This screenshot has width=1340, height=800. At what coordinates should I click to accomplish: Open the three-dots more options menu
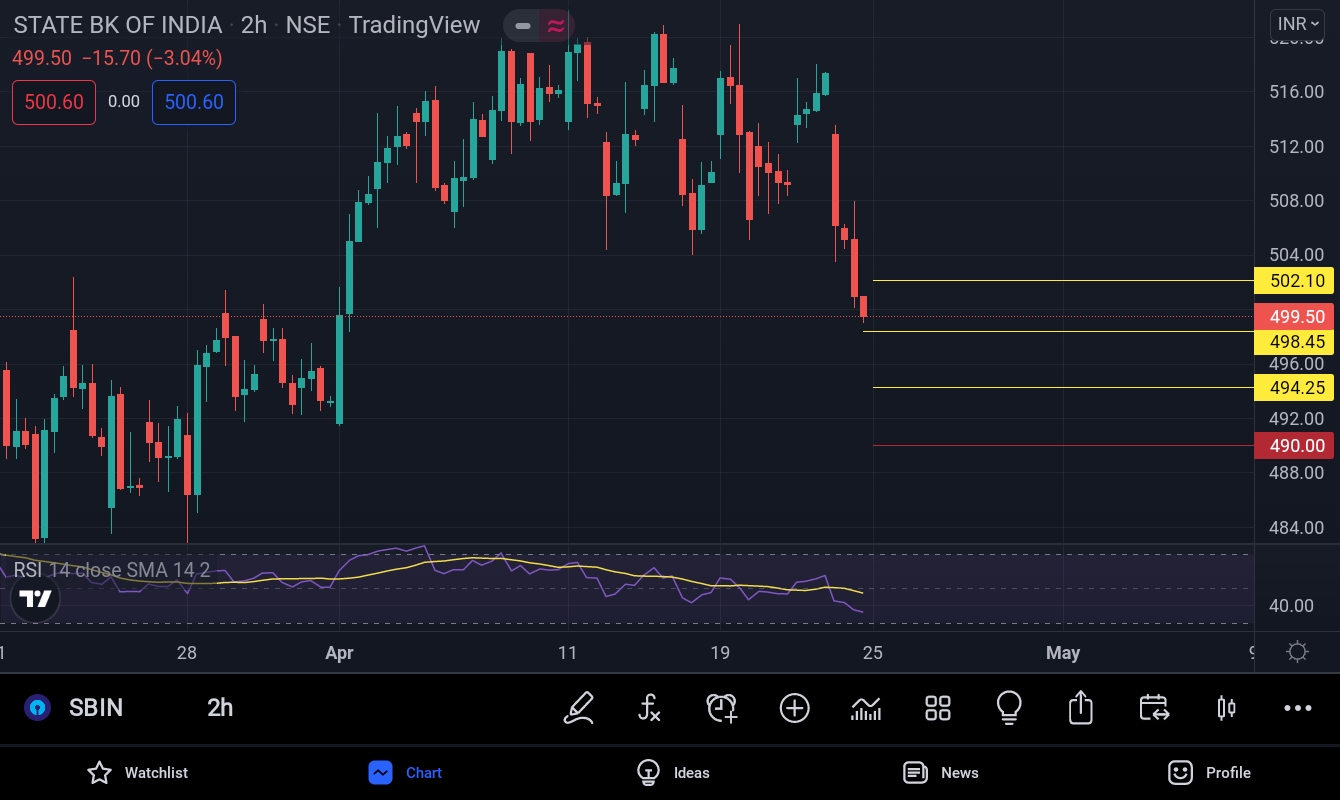click(x=1297, y=708)
